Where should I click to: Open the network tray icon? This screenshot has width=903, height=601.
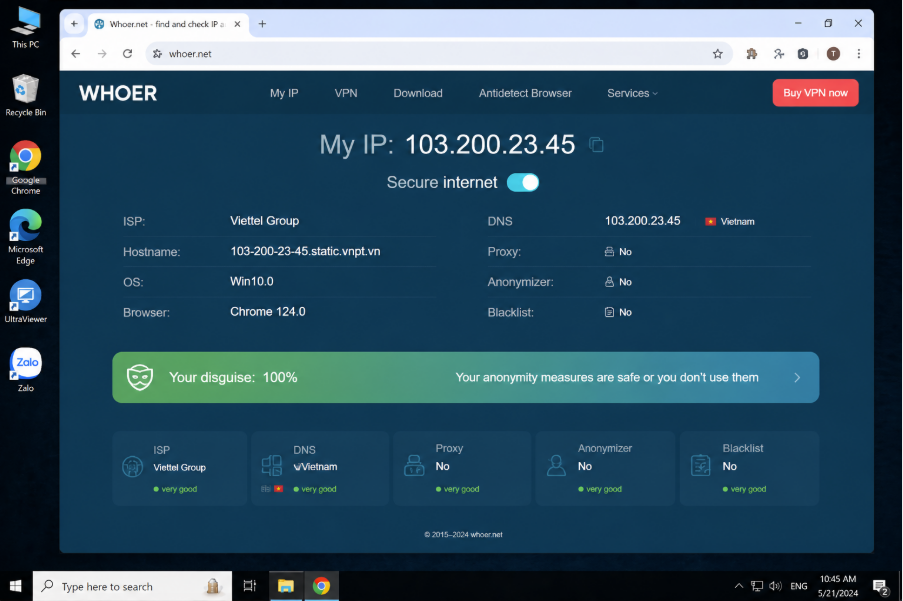tap(757, 586)
